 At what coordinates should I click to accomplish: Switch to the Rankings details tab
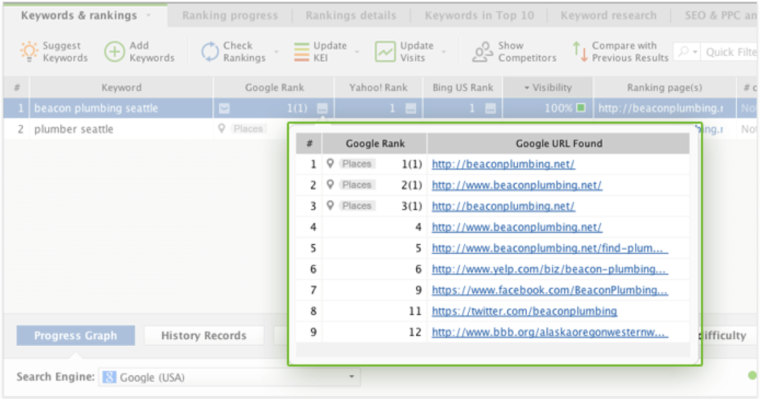(x=351, y=16)
